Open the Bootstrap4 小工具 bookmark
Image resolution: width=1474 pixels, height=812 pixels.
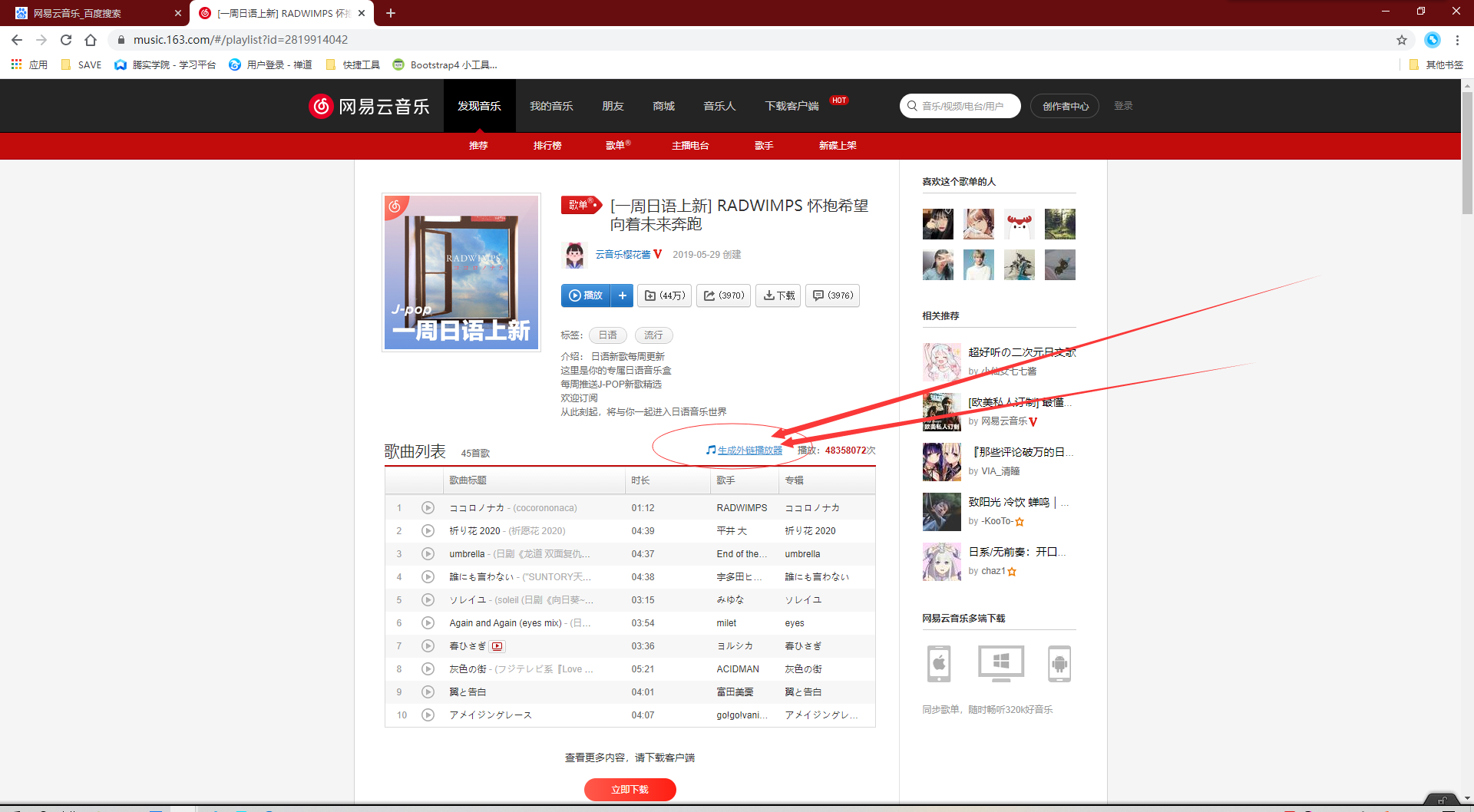(445, 64)
